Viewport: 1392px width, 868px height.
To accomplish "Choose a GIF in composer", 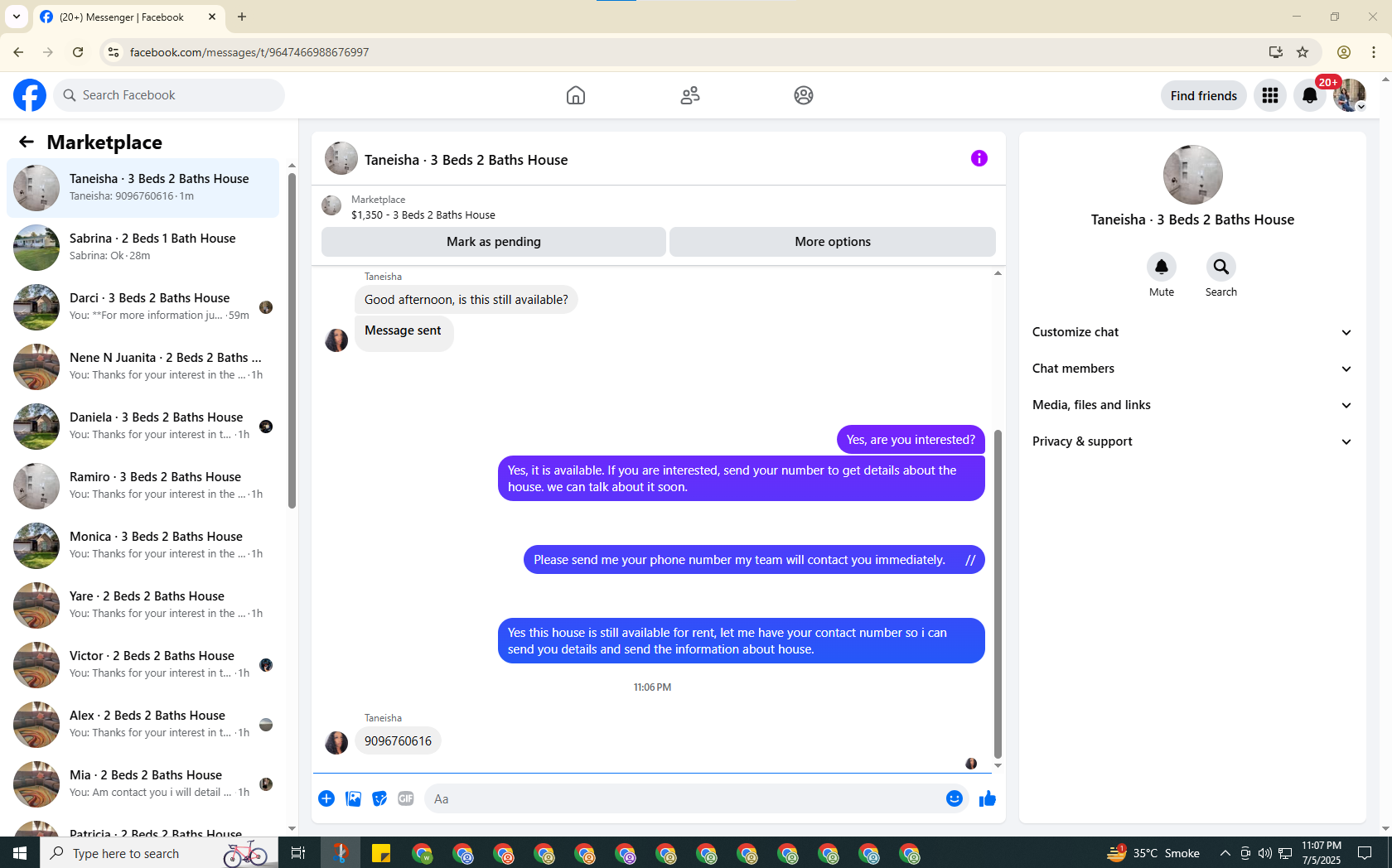I will [x=406, y=798].
